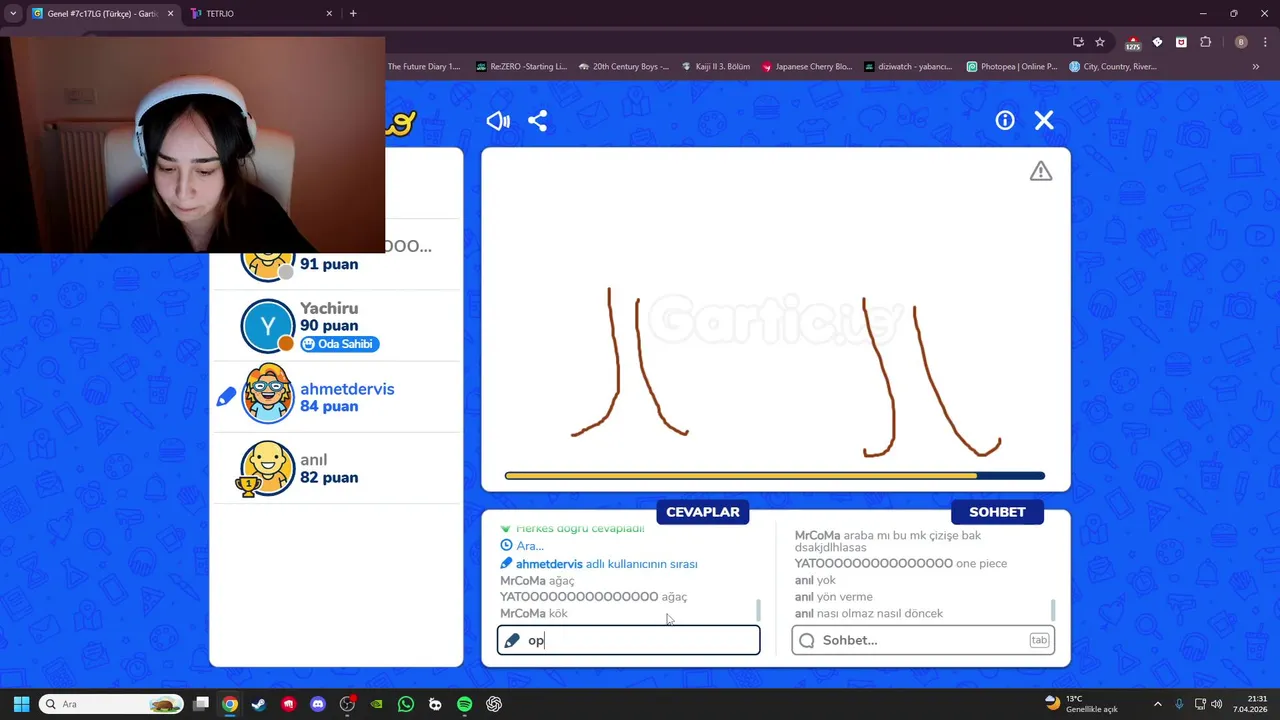Image resolution: width=1280 pixels, height=720 pixels.
Task: Open NVIDIA app from the taskbar
Action: coord(376,704)
